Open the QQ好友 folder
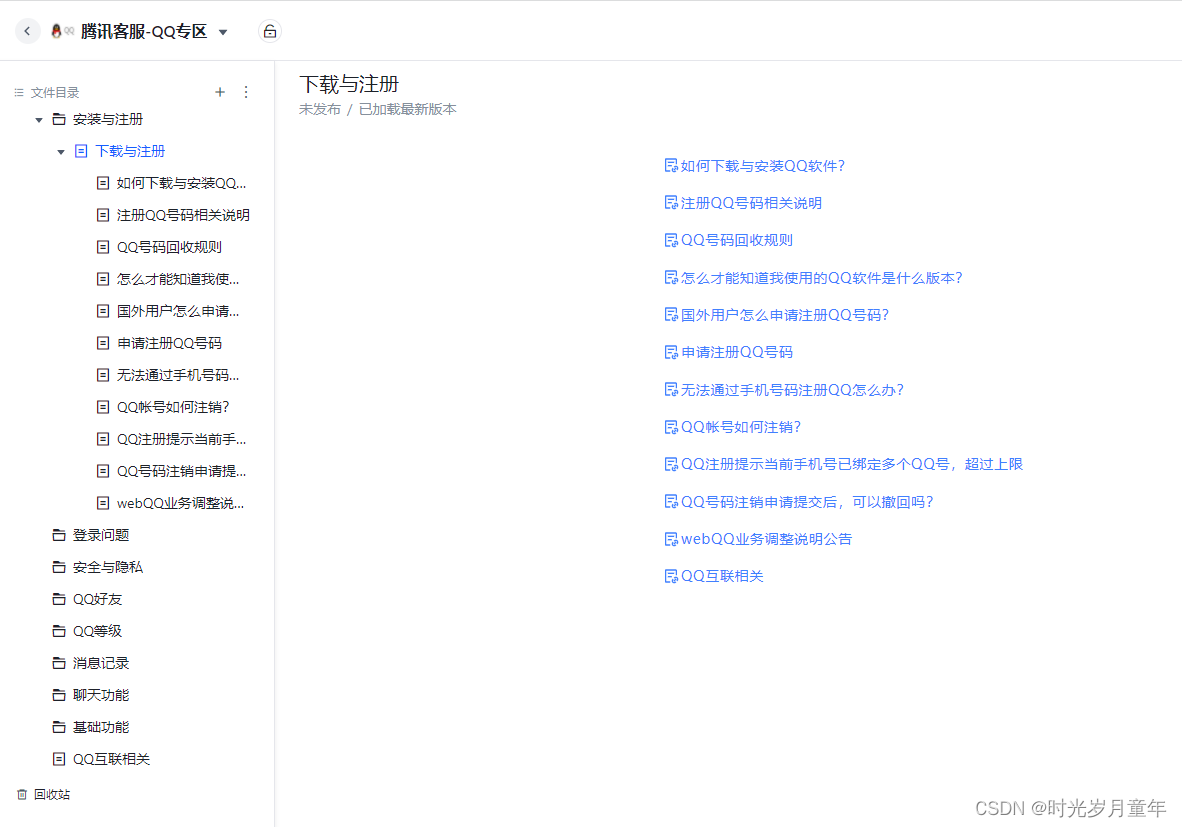This screenshot has width=1182, height=827. [x=97, y=599]
